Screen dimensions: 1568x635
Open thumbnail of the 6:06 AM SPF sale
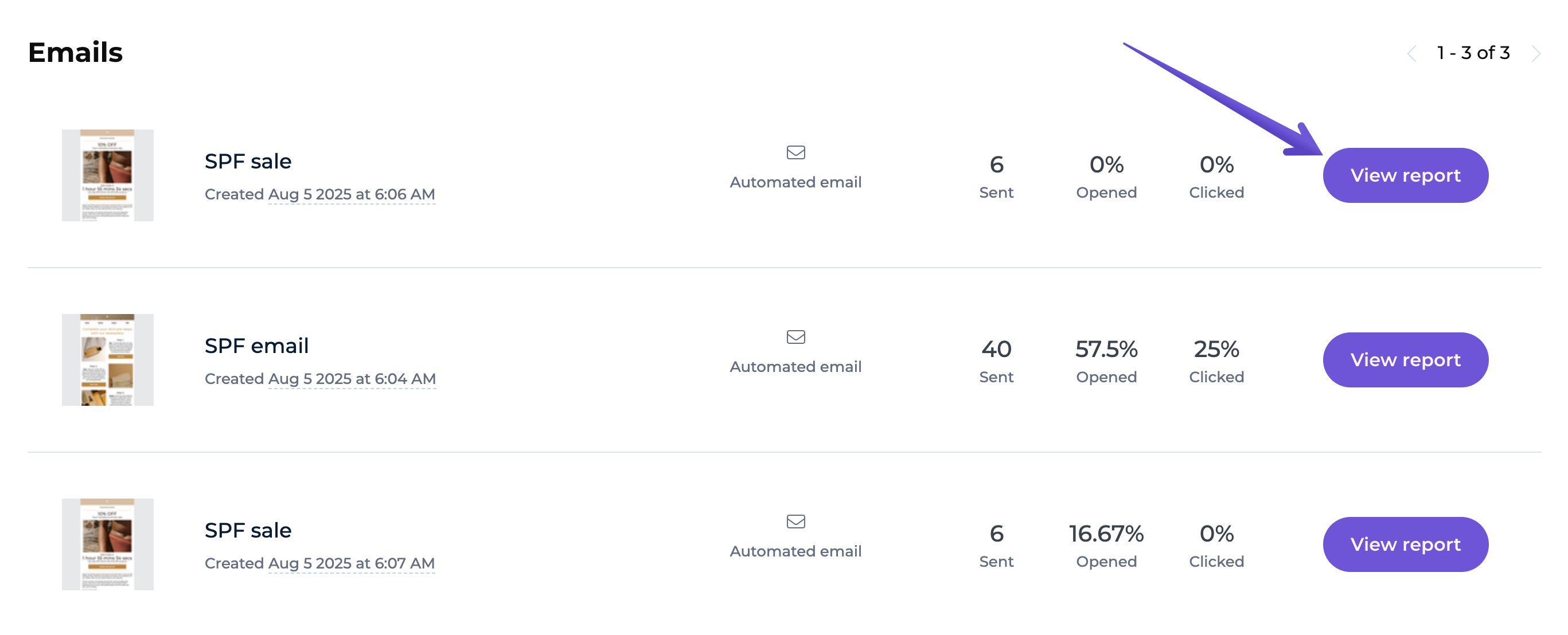click(108, 175)
